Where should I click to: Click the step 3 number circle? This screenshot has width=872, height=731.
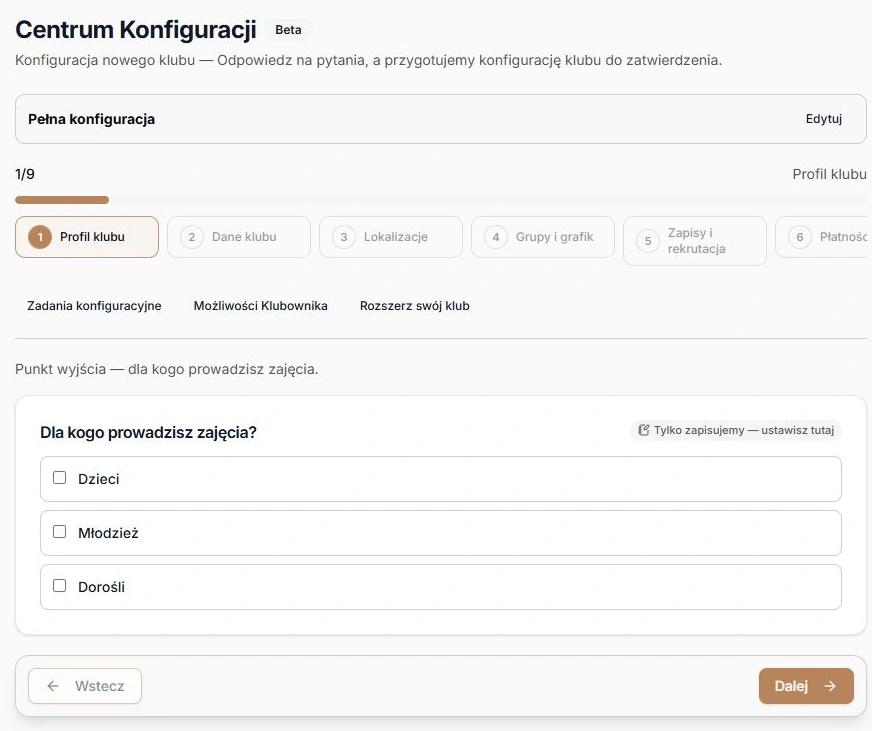(344, 238)
